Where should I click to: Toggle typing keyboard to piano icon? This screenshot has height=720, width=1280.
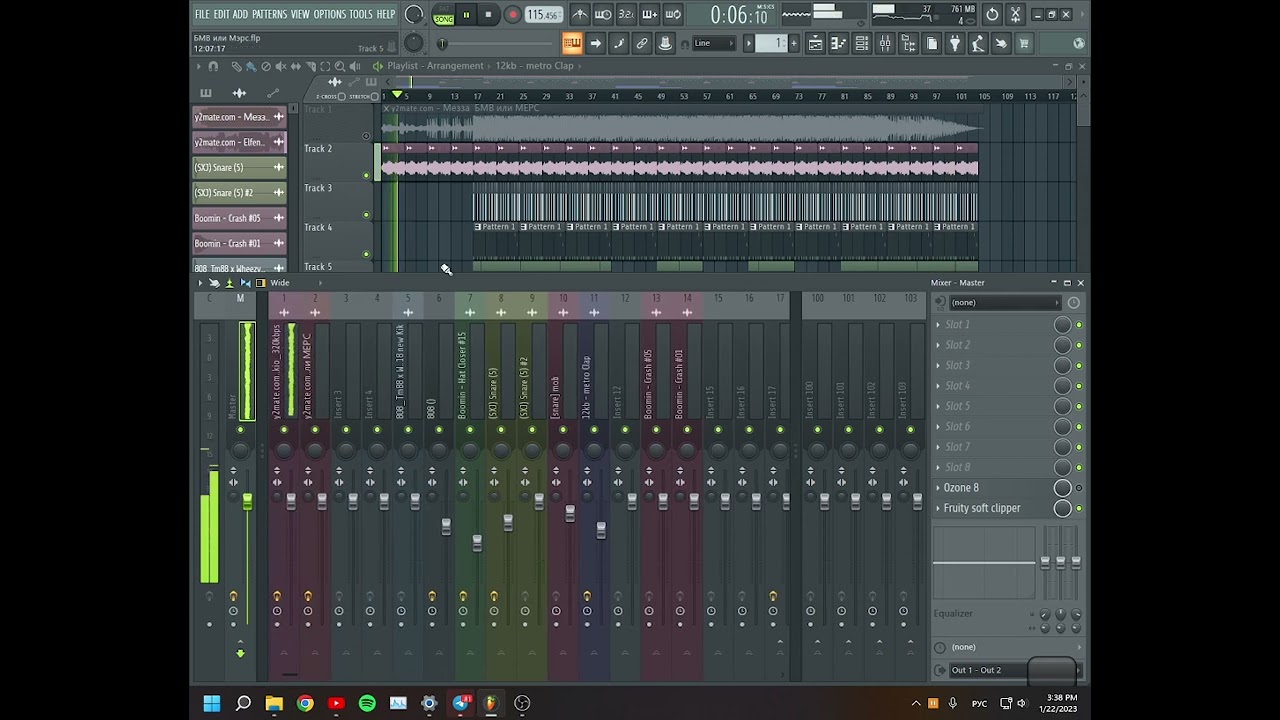click(572, 43)
